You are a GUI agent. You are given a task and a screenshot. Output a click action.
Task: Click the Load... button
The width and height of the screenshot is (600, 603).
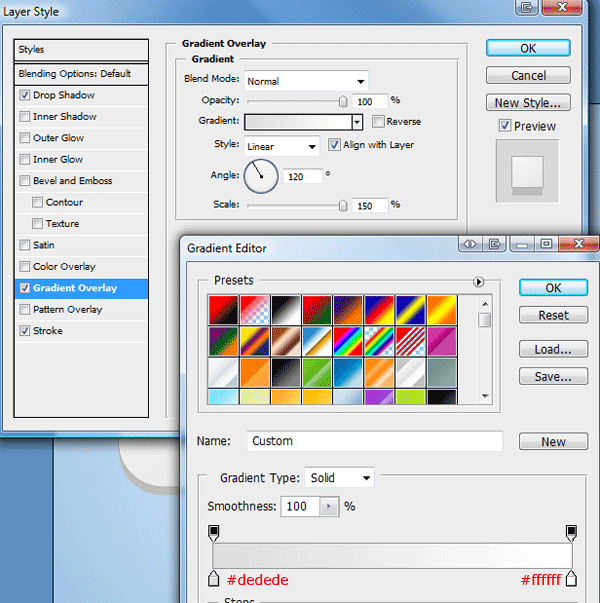(x=553, y=349)
